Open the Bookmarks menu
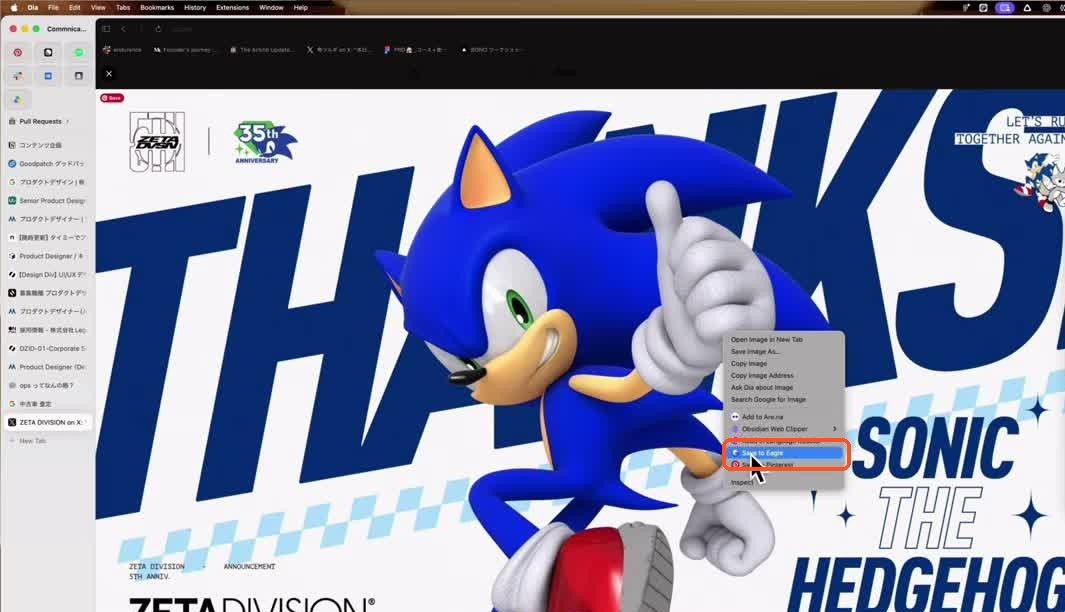The height and width of the screenshot is (612, 1065). pyautogui.click(x=157, y=7)
